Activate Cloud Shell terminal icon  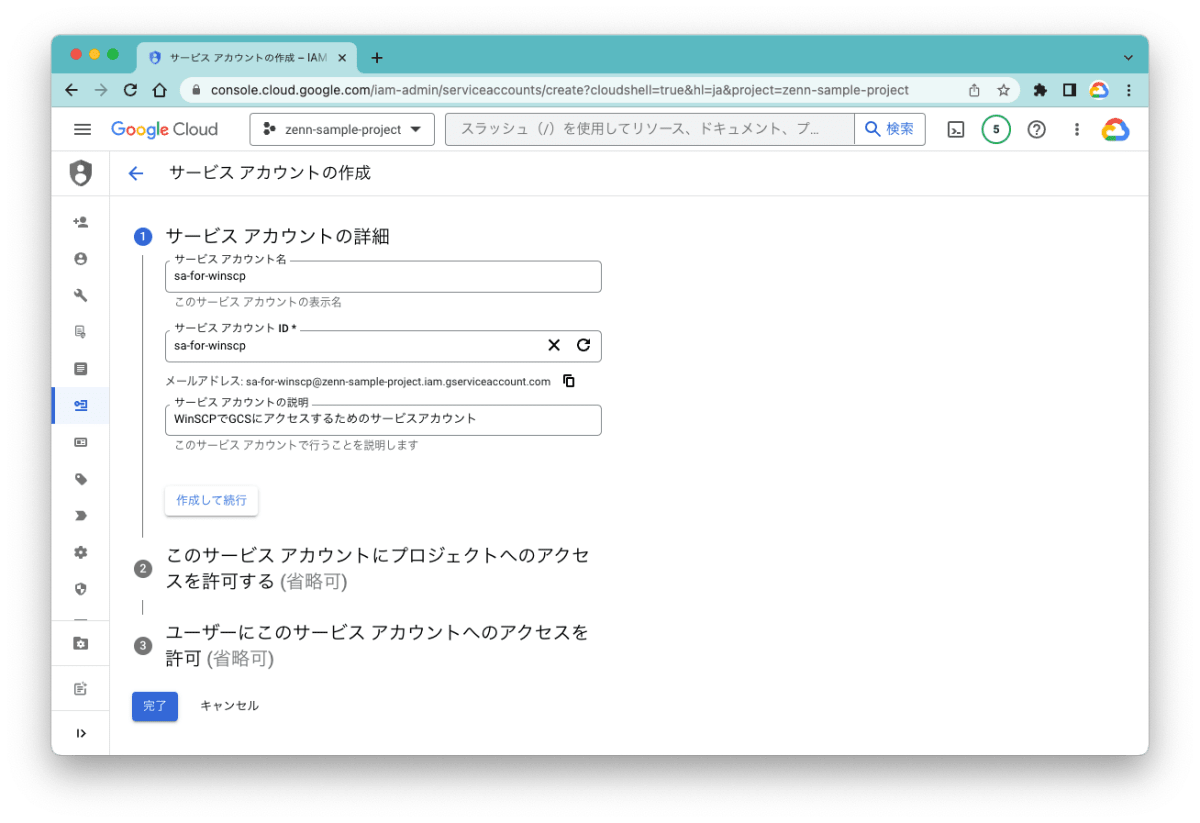956,129
